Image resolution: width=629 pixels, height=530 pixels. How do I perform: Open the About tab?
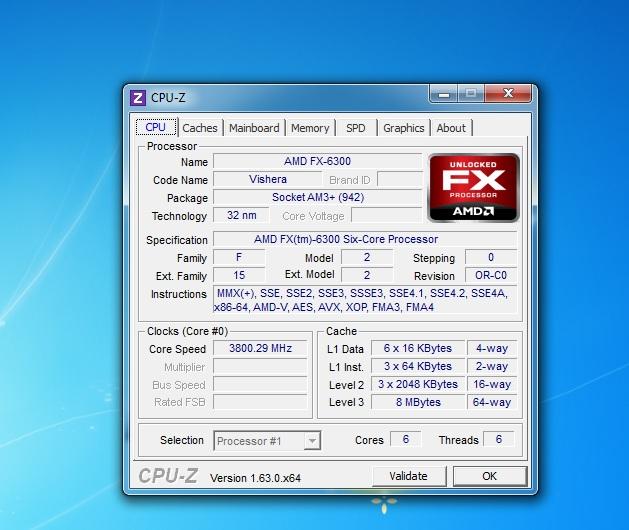[x=451, y=128]
